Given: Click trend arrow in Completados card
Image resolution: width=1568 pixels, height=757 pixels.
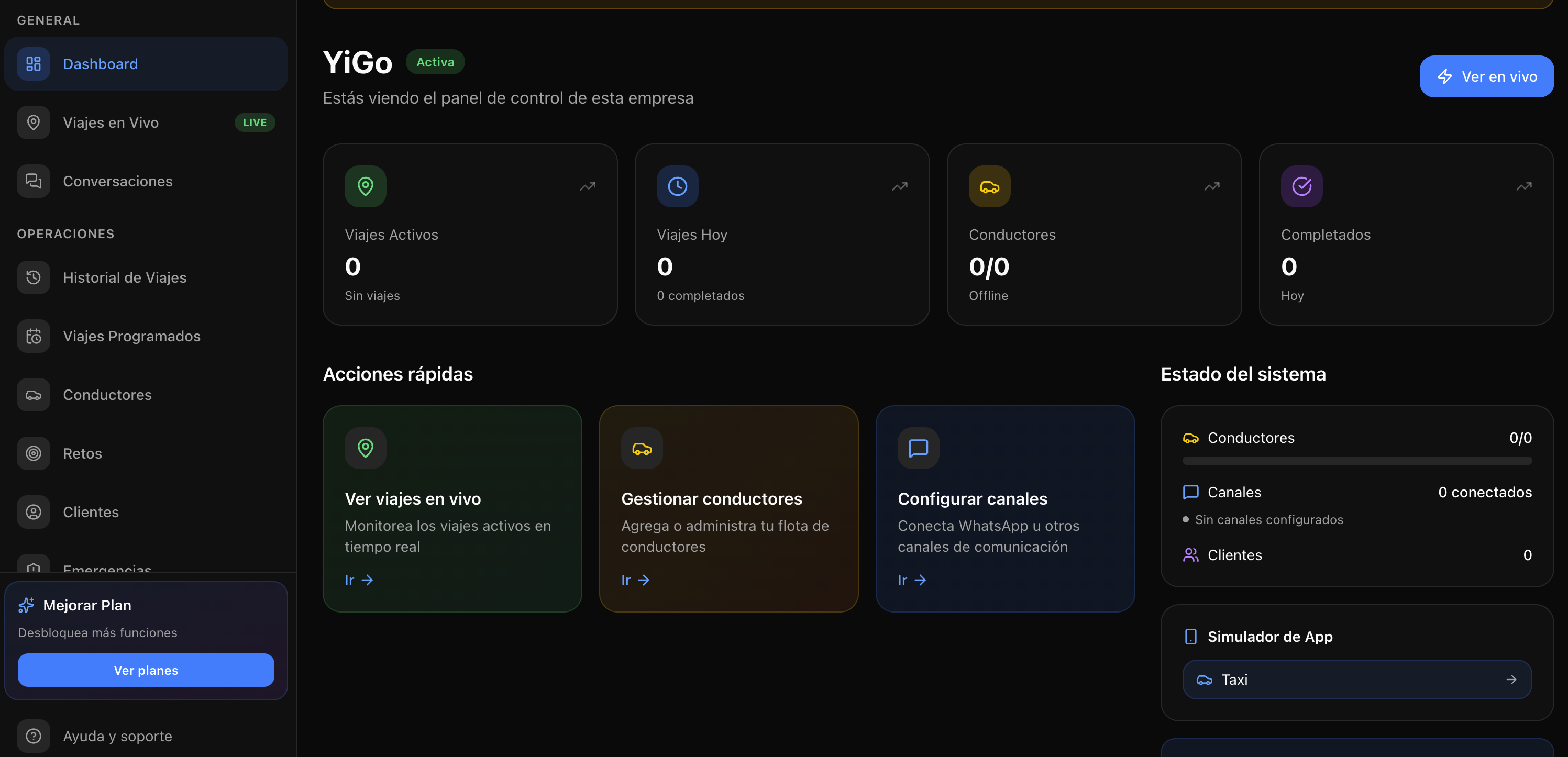Looking at the screenshot, I should coord(1524,186).
